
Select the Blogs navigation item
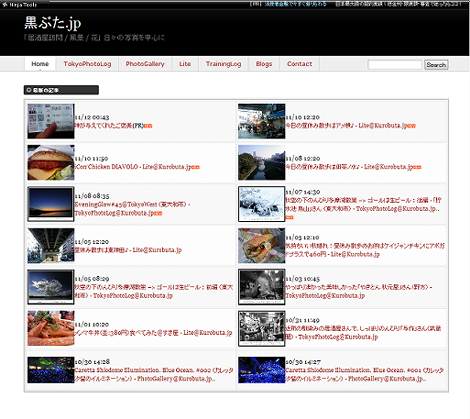pyautogui.click(x=264, y=64)
